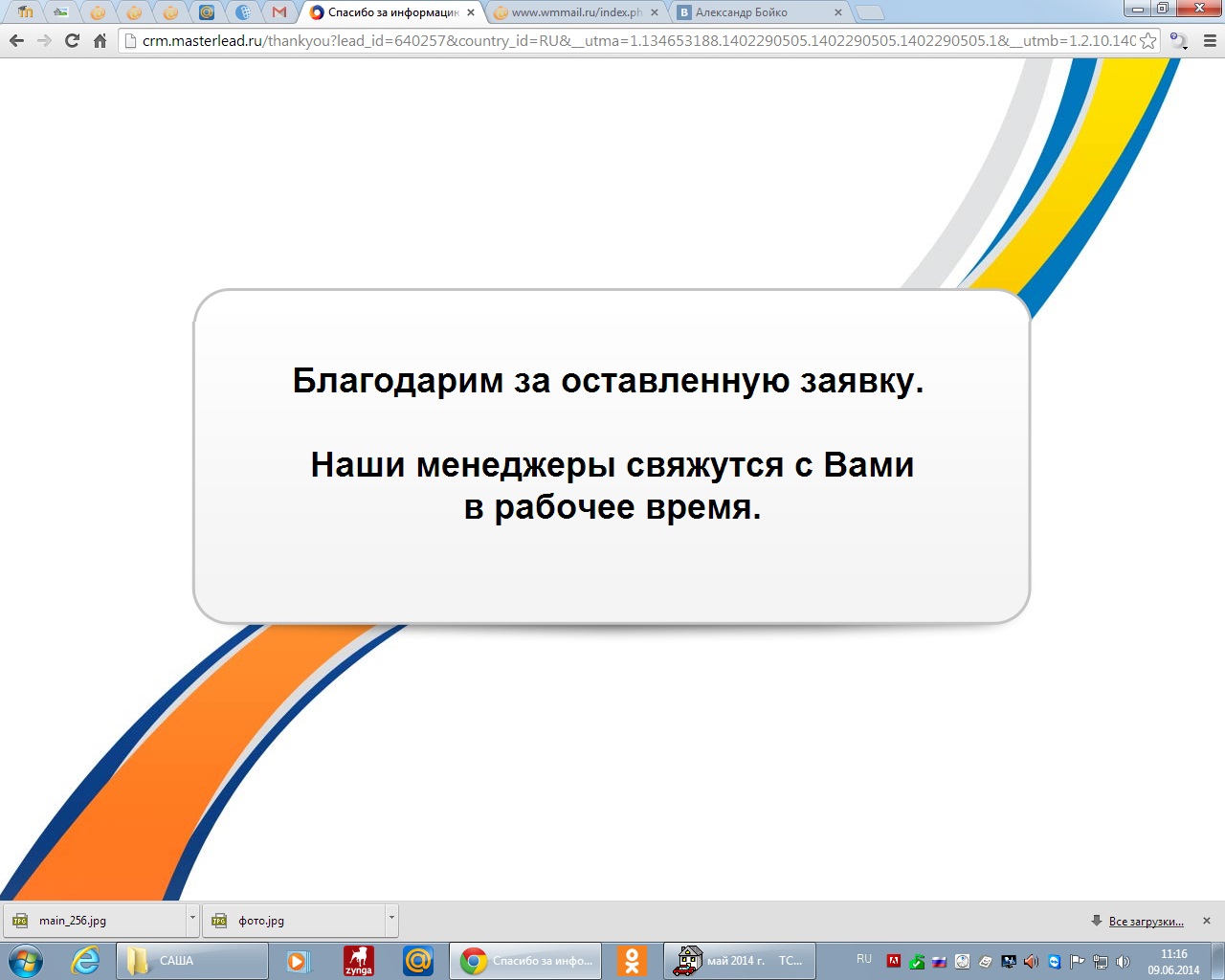1225x980 pixels.
Task: Open 'Все загрузки...' link
Action: (1146, 922)
